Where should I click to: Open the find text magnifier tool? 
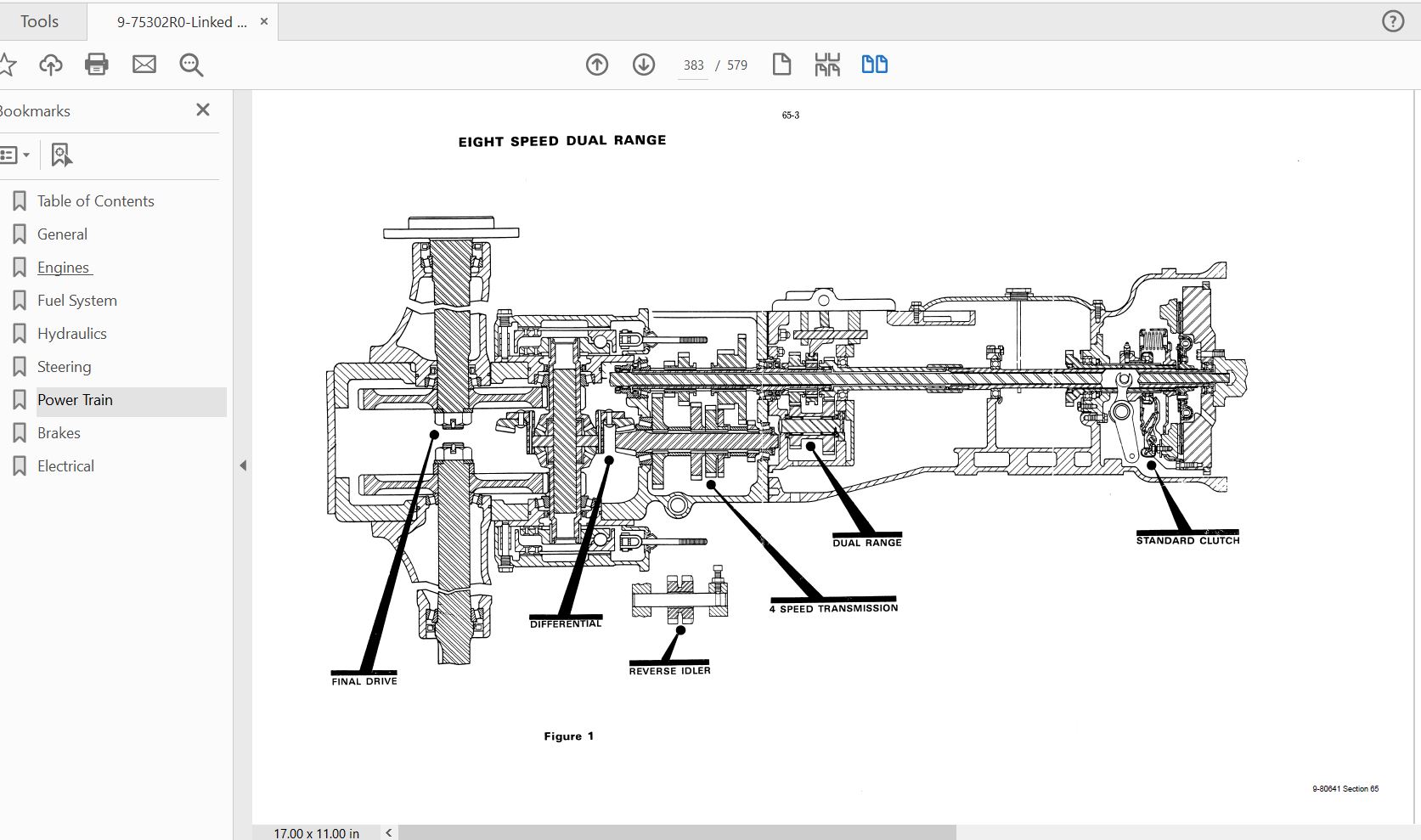click(191, 65)
